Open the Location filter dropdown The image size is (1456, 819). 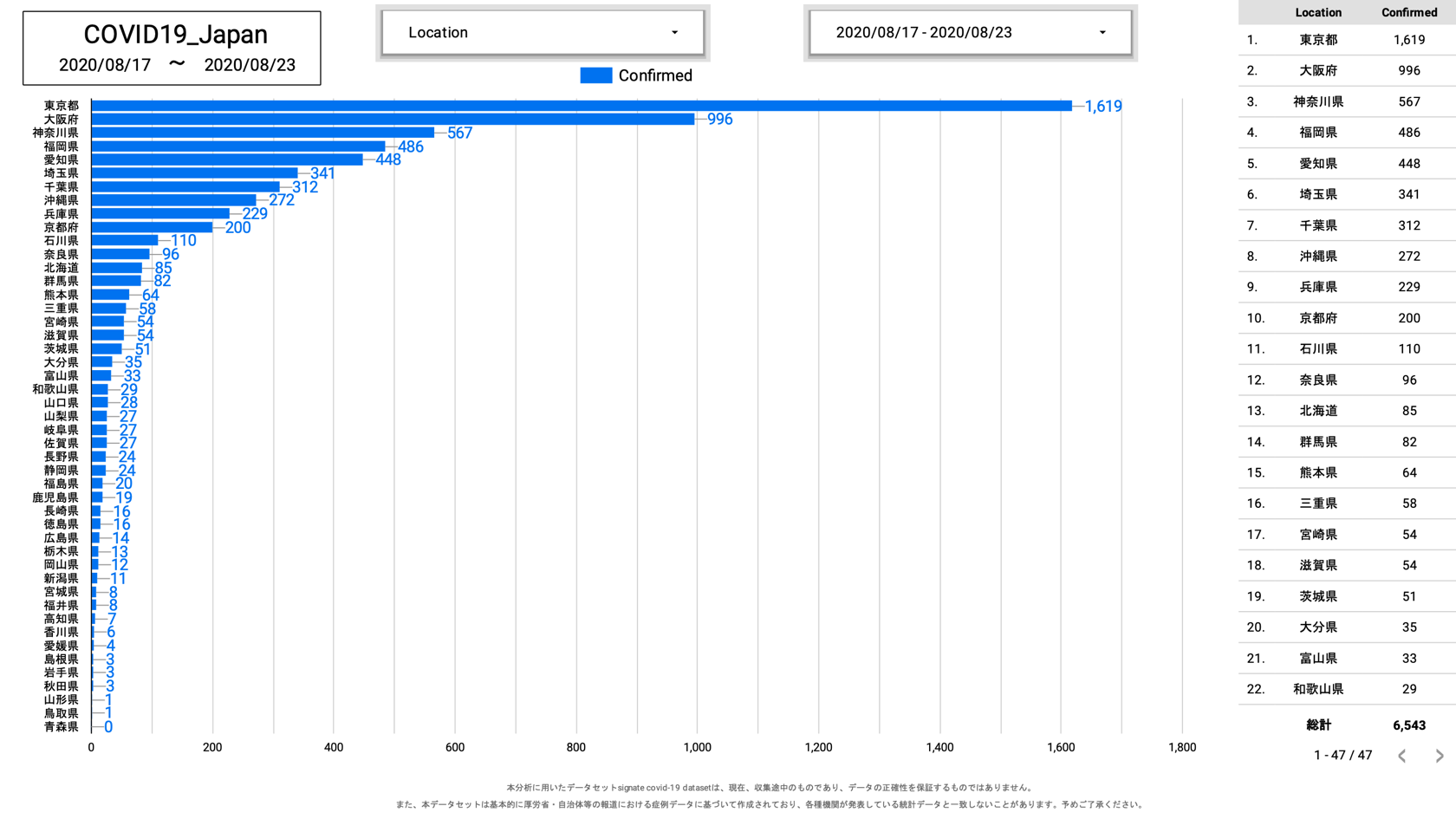point(542,33)
